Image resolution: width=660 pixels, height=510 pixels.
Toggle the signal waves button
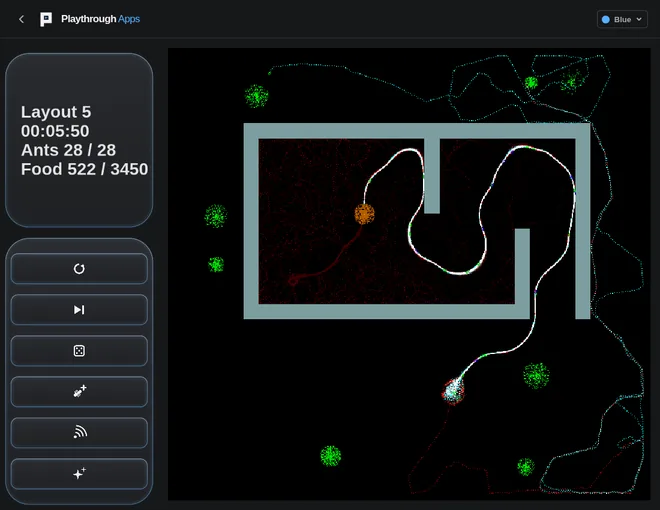[x=79, y=433]
